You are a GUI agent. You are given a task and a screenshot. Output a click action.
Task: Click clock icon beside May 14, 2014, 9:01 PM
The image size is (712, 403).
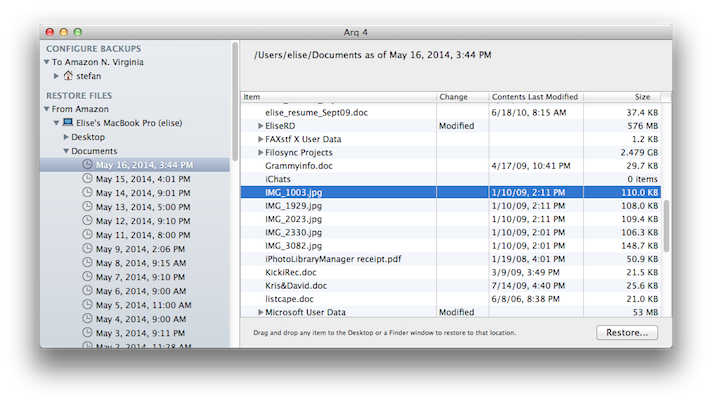87,192
